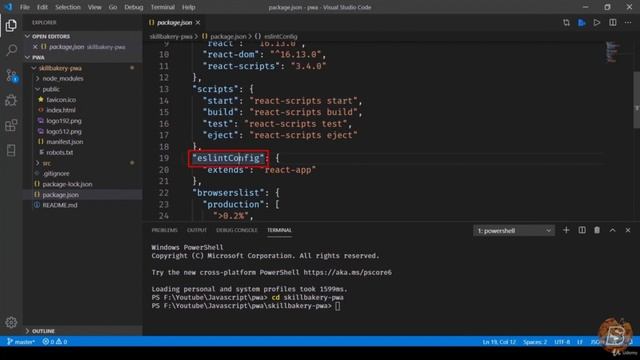The image size is (640, 360).
Task: Select the package.json editor tab
Action: coord(174,22)
